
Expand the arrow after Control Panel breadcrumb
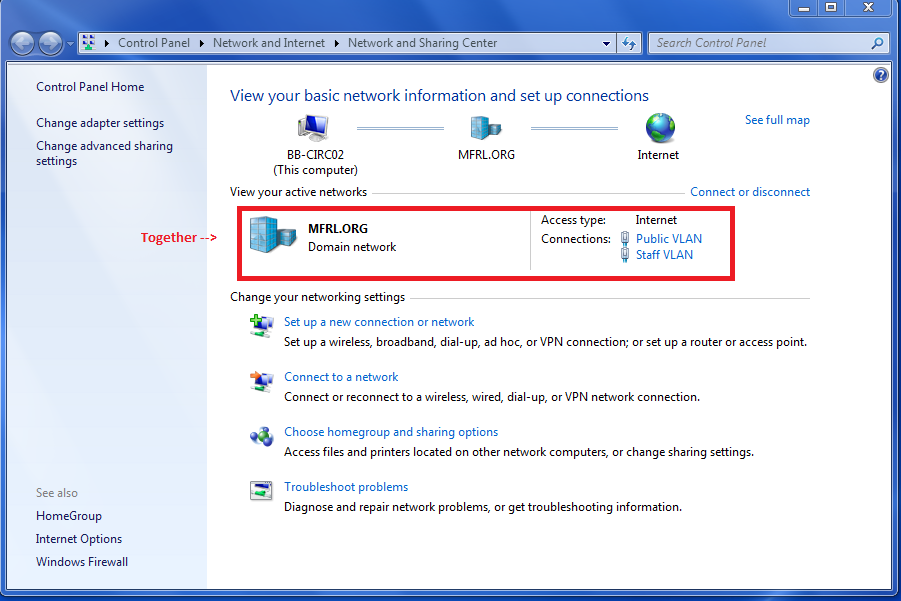(x=202, y=43)
